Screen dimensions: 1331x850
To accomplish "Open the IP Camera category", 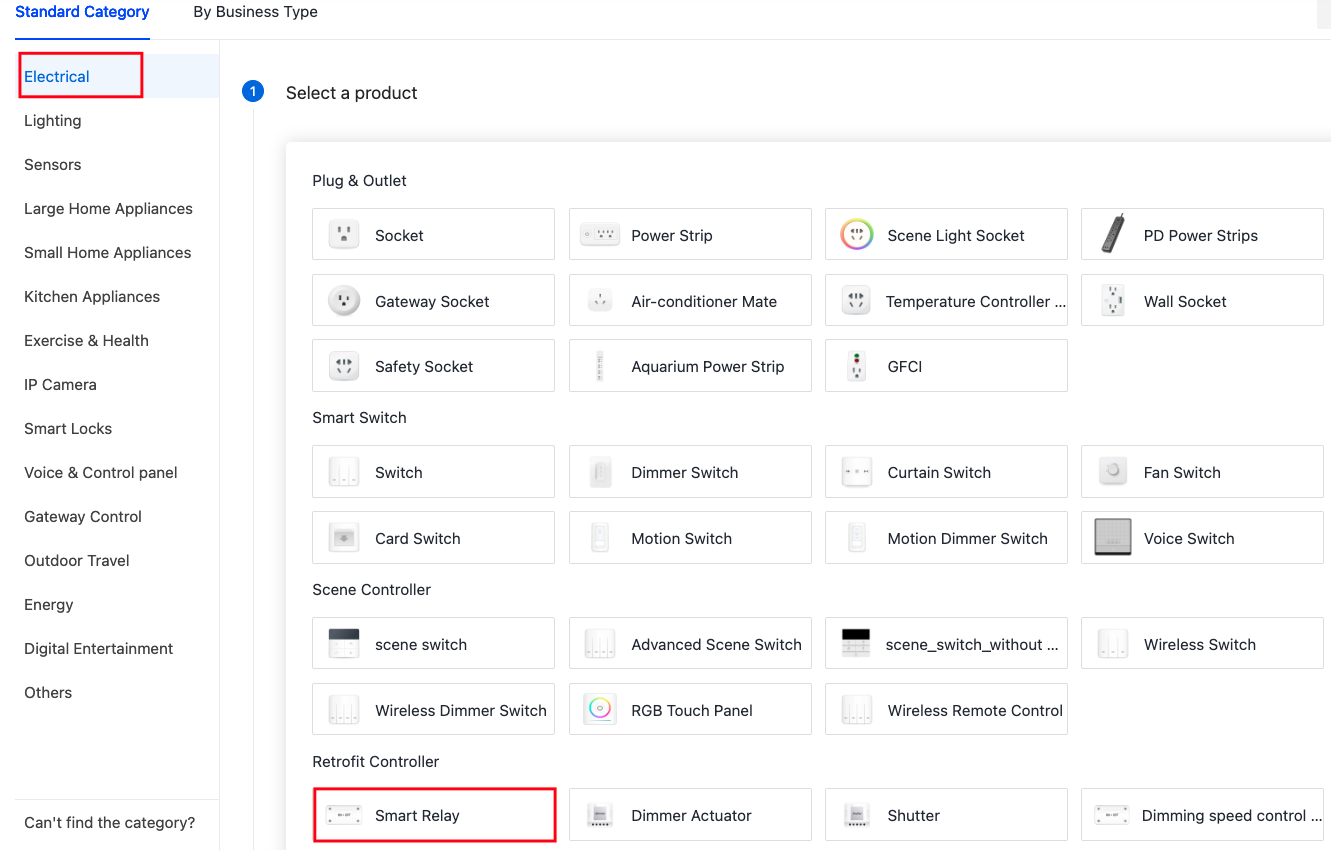I will click(59, 384).
